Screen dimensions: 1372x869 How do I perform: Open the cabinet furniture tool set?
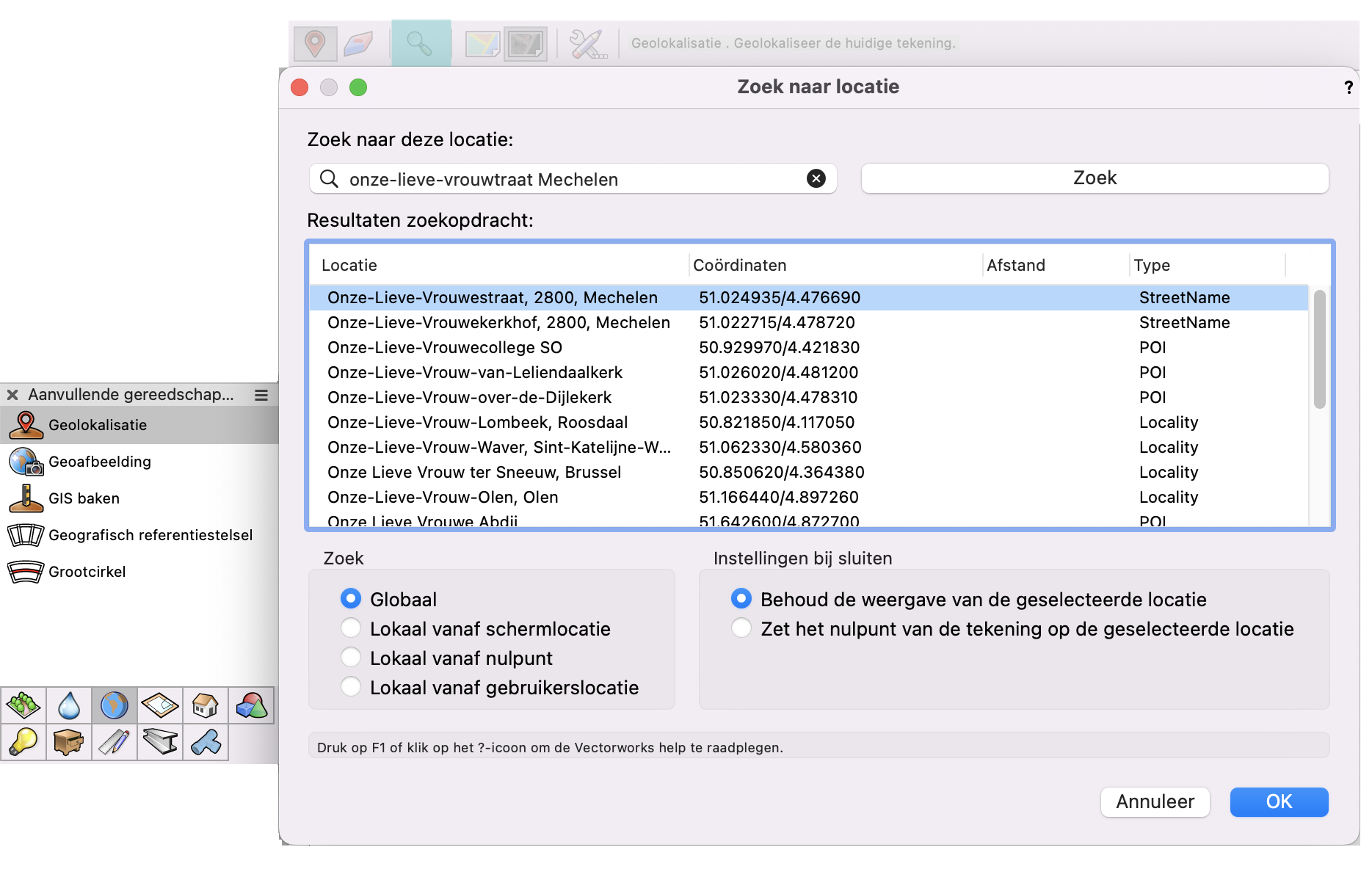coord(69,742)
